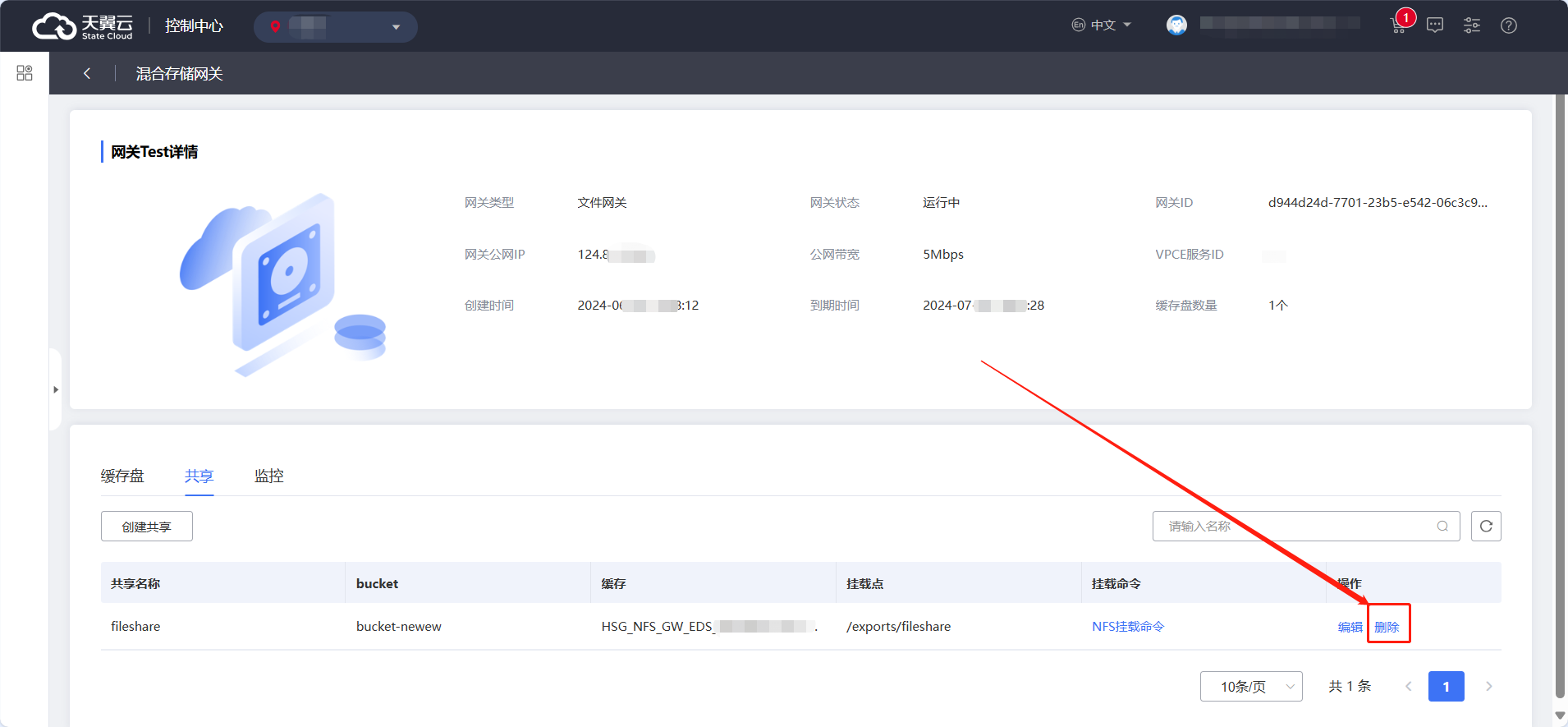Go back with the left chevron
The width and height of the screenshot is (1568, 727).
[x=87, y=73]
